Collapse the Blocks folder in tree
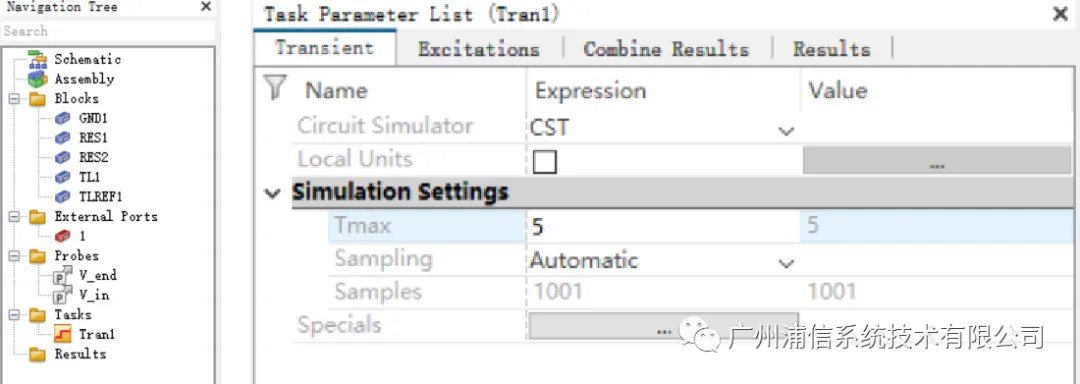 click(14, 99)
